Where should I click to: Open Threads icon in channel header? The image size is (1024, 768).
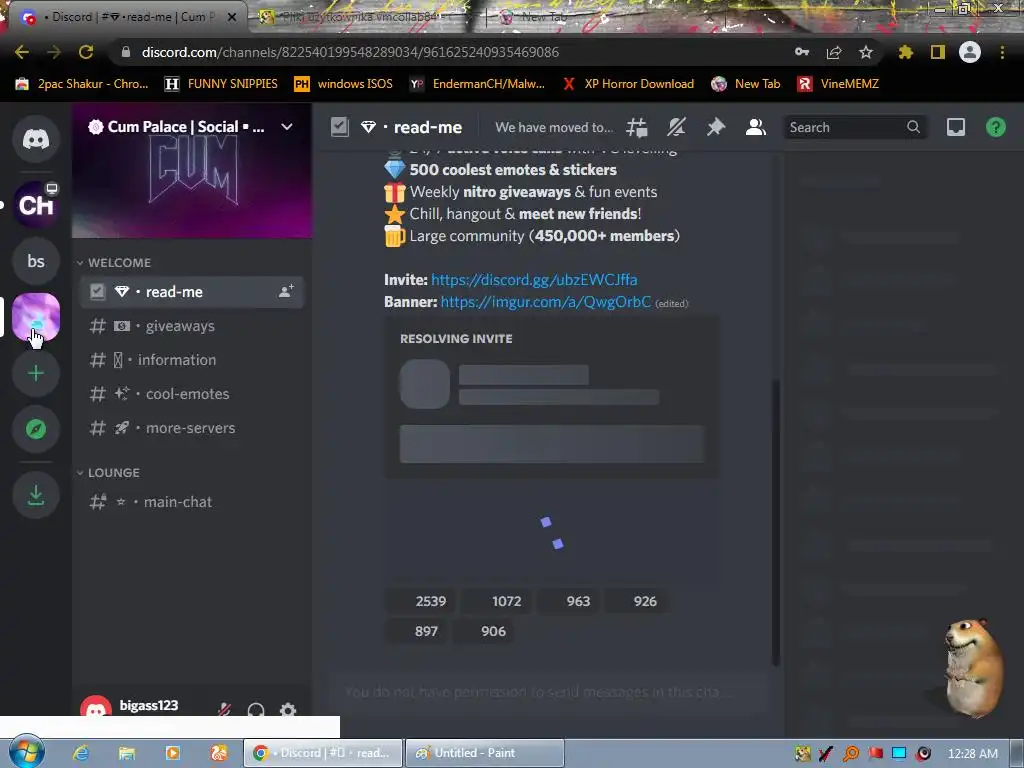point(637,127)
